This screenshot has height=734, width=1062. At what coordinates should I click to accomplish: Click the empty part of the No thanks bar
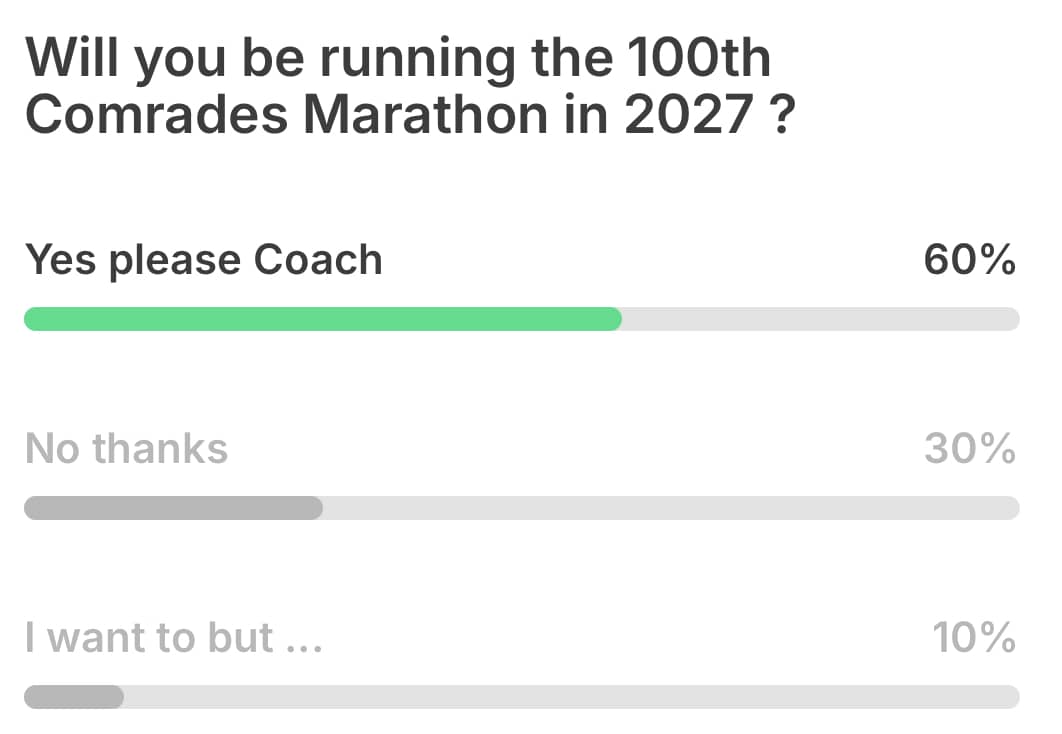coord(671,508)
